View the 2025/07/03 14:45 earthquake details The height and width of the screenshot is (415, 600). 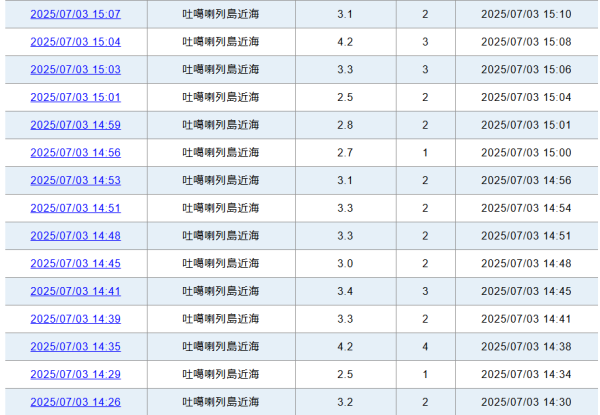point(75,264)
